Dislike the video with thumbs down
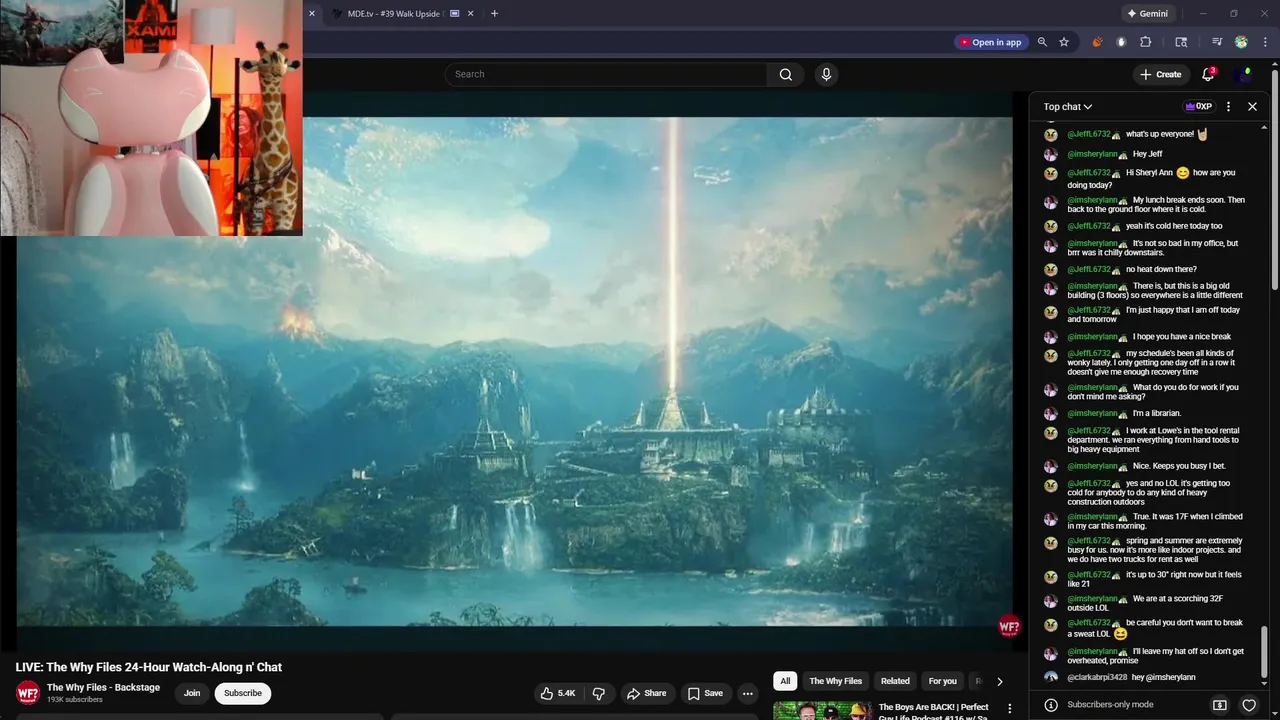Screen dimensions: 1280x720 click(x=598, y=693)
